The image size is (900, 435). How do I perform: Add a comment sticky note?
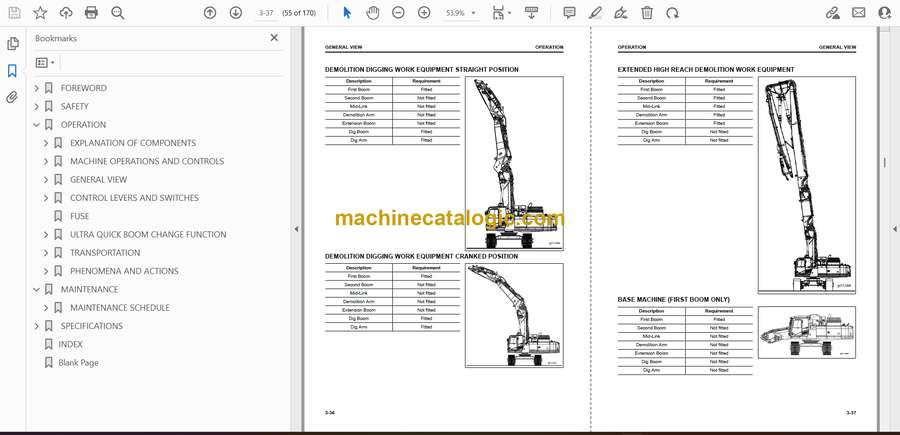click(x=569, y=13)
